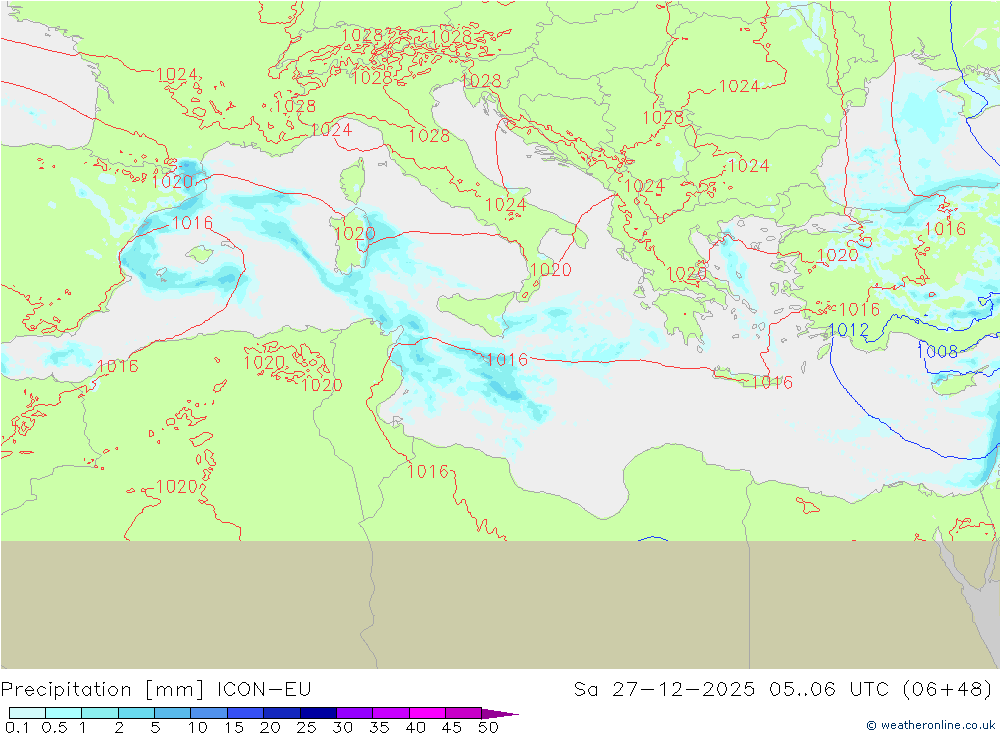Screen dimensions: 1000x733
Task: Click the '40' legend value
Action: coord(415,727)
